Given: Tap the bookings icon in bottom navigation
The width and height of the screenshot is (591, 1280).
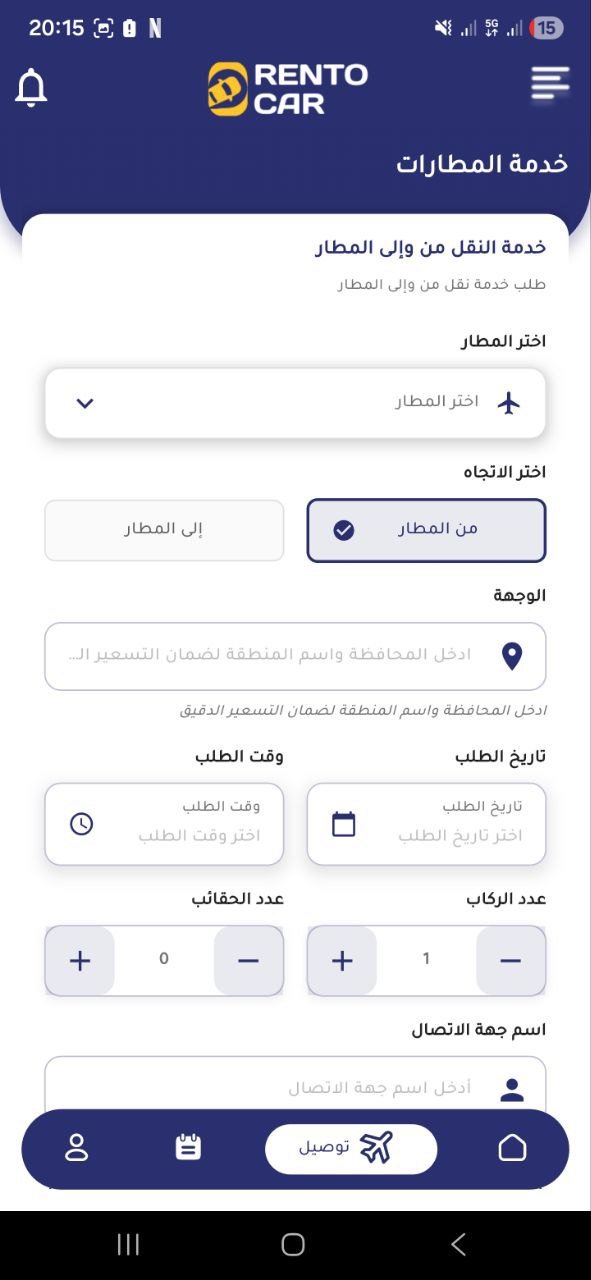Looking at the screenshot, I should pos(188,1148).
